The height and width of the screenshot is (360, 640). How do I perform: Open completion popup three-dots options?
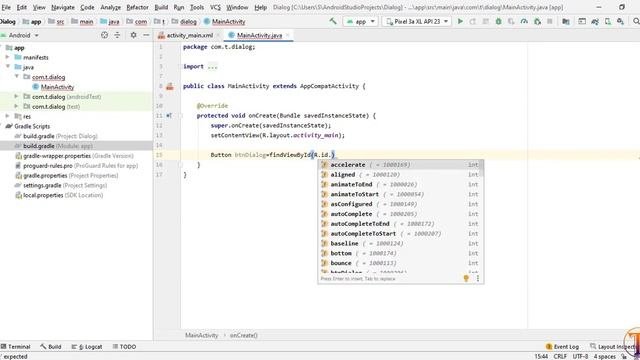point(478,278)
